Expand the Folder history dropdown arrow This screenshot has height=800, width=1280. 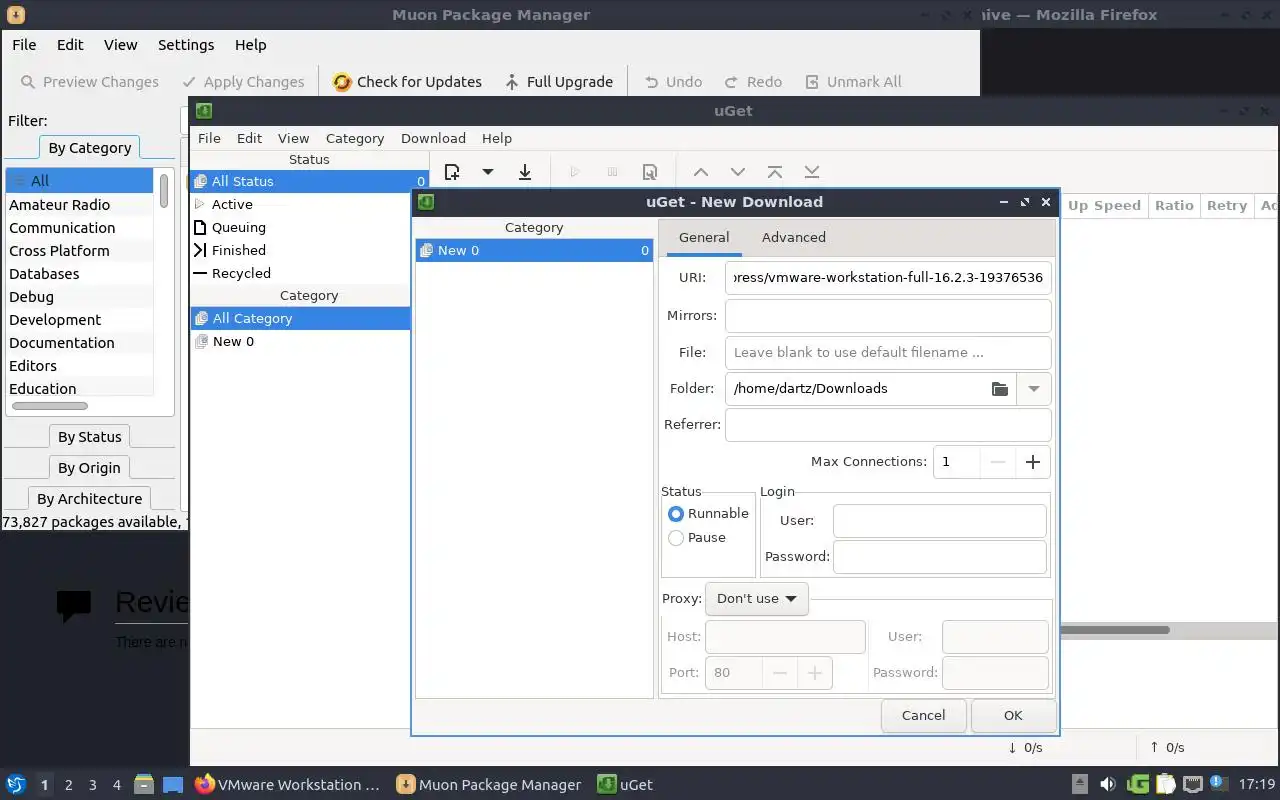point(1034,388)
